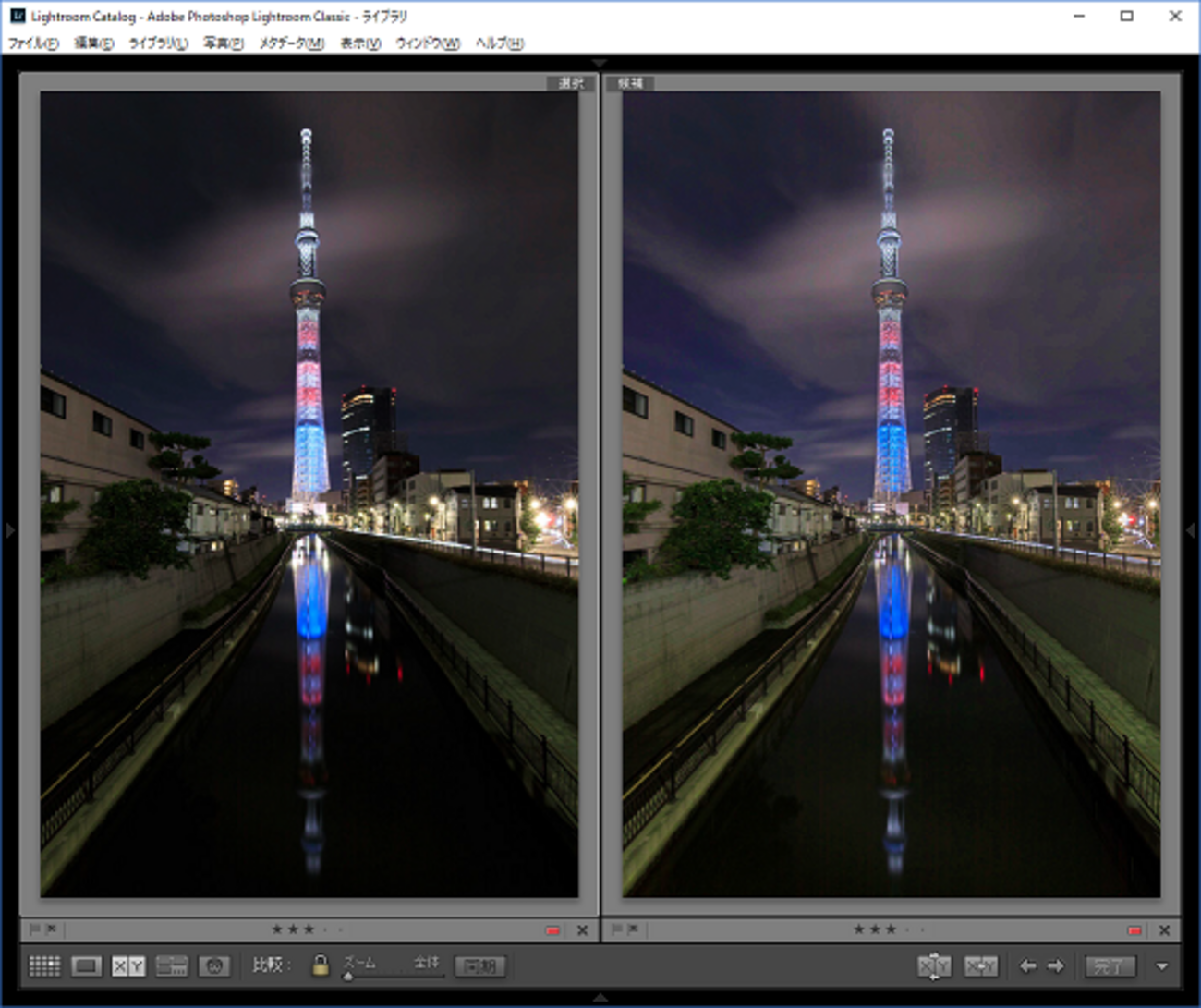Click the red color label on left photo
Viewport: 1201px width, 1008px height.
tap(552, 930)
